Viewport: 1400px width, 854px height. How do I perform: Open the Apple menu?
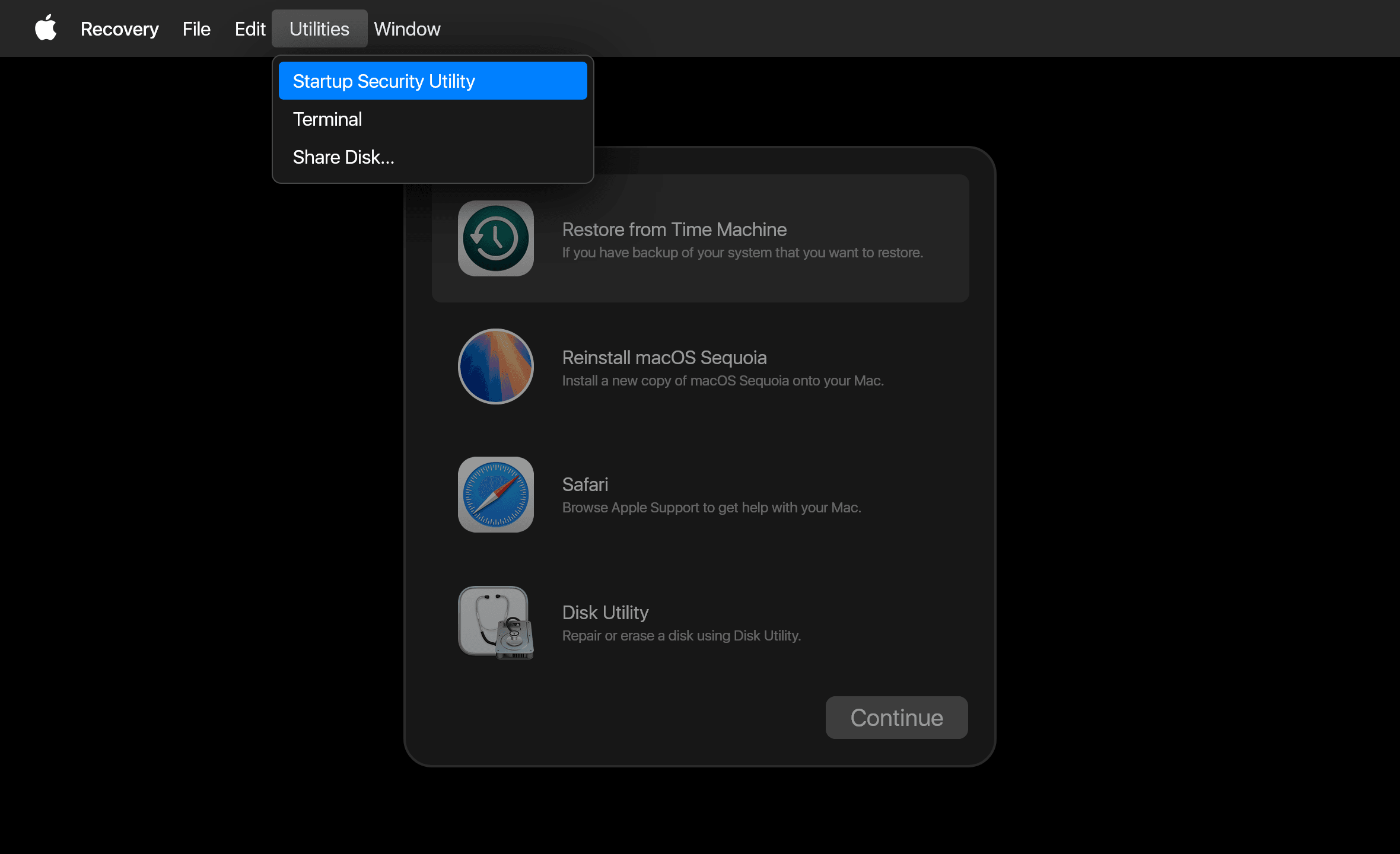tap(46, 28)
